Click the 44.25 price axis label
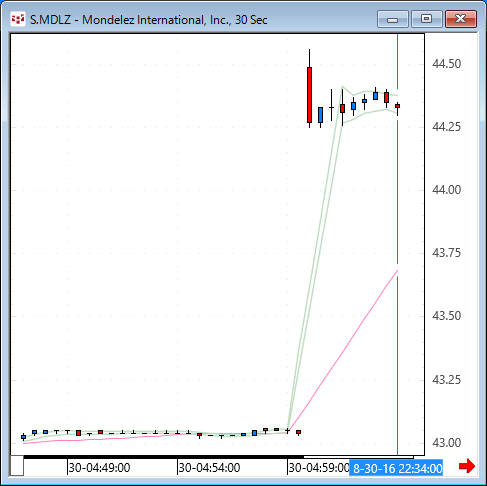This screenshot has height=486, width=487. coord(446,127)
